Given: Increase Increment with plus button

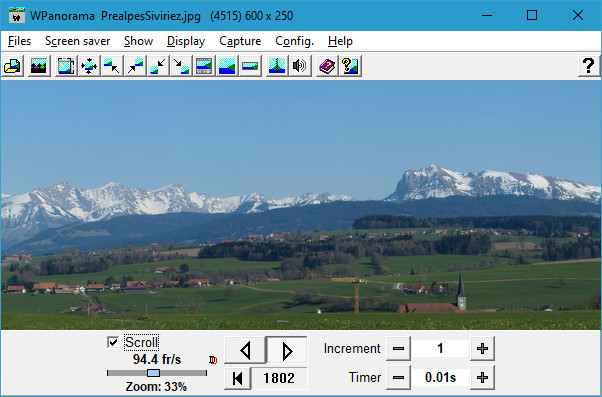Looking at the screenshot, I should point(482,349).
